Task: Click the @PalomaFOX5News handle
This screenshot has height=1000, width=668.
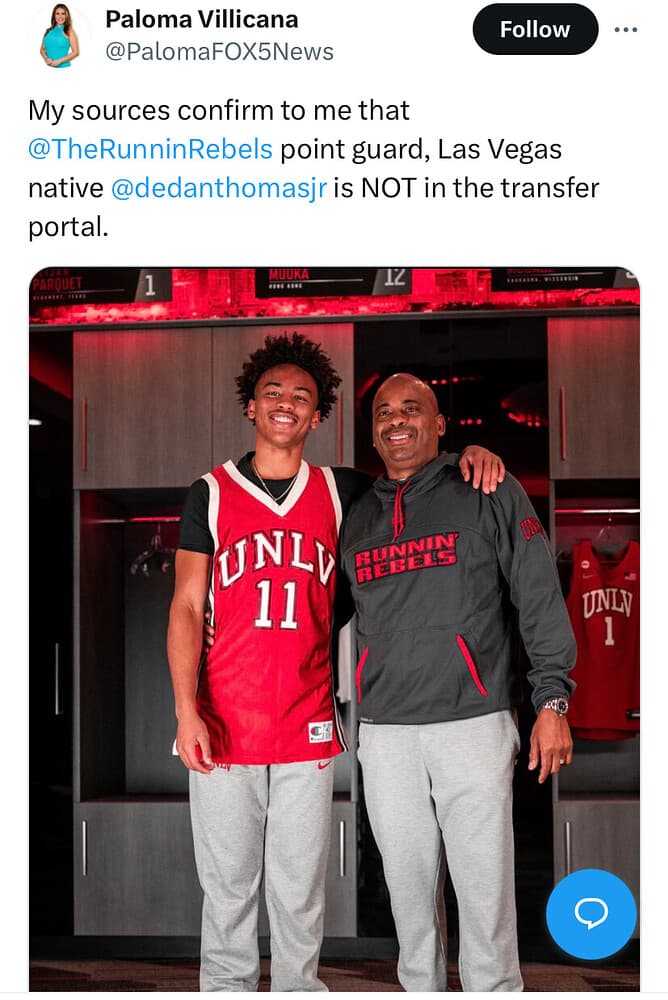Action: (219, 52)
